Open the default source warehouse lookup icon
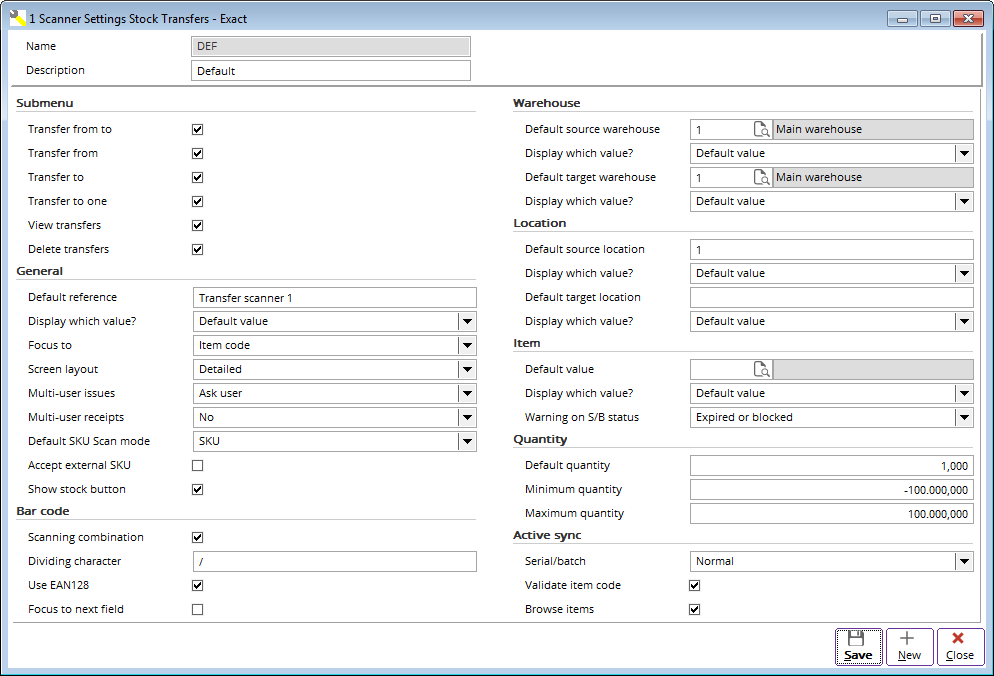 point(762,129)
